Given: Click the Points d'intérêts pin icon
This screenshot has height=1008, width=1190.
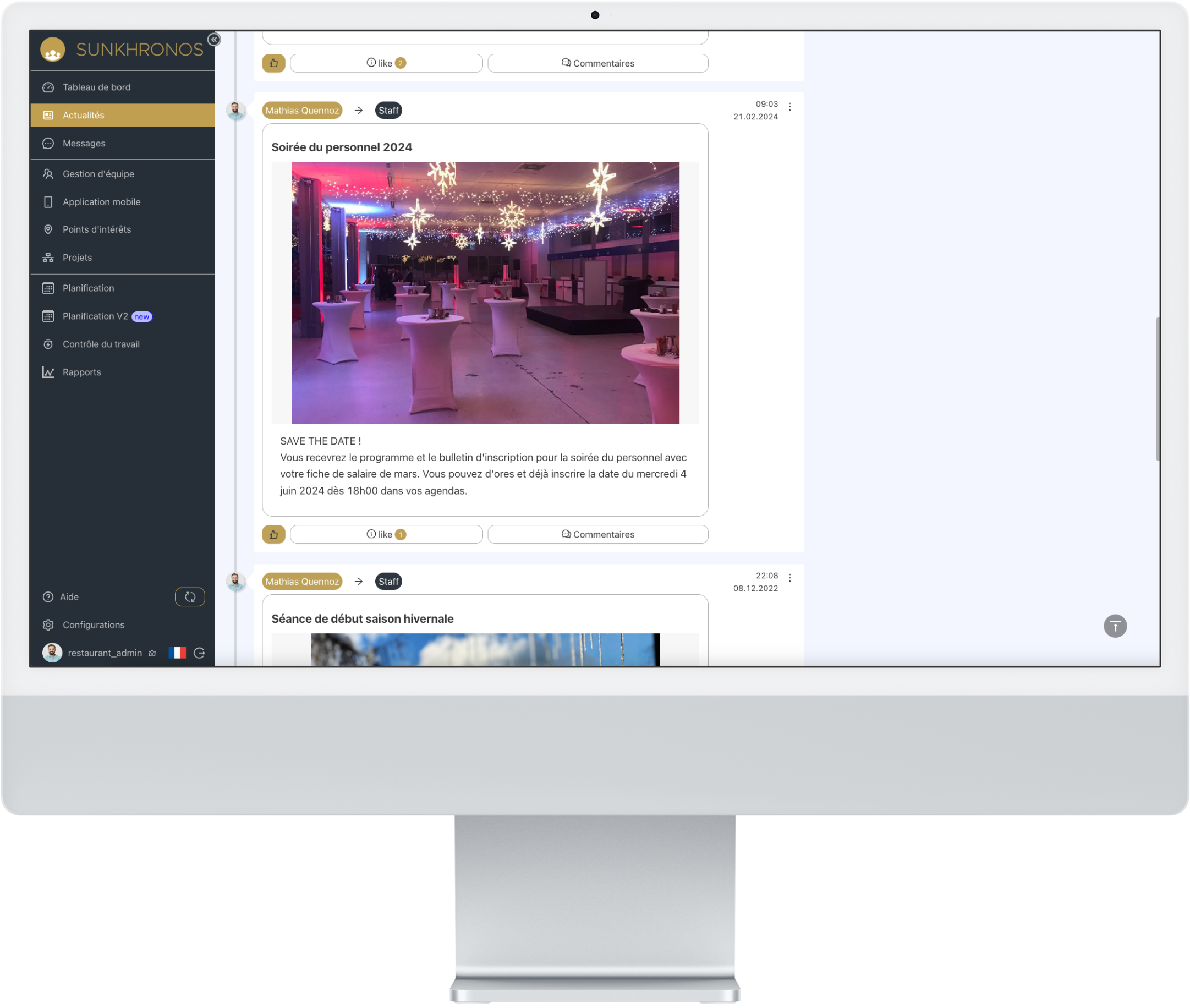Looking at the screenshot, I should tap(48, 229).
